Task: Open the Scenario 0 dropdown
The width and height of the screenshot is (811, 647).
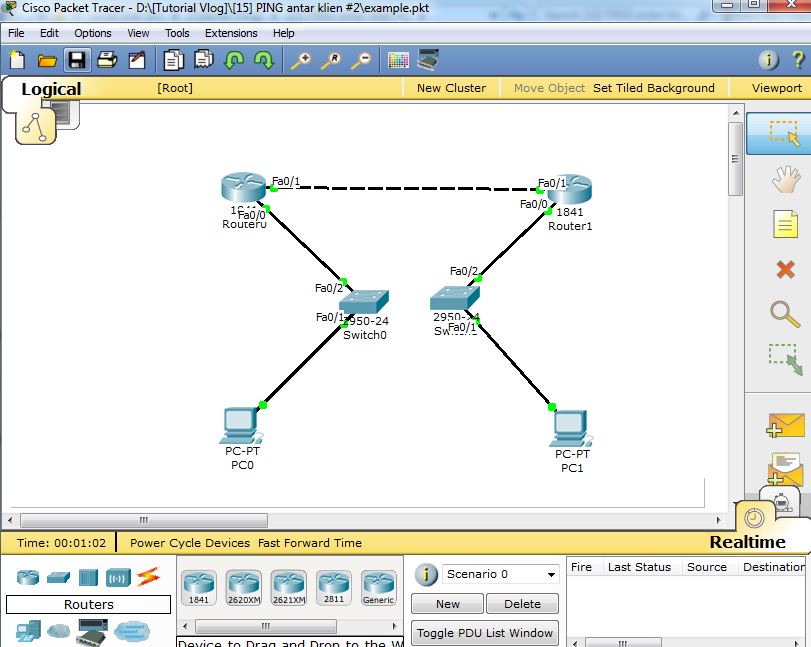Action: point(501,574)
